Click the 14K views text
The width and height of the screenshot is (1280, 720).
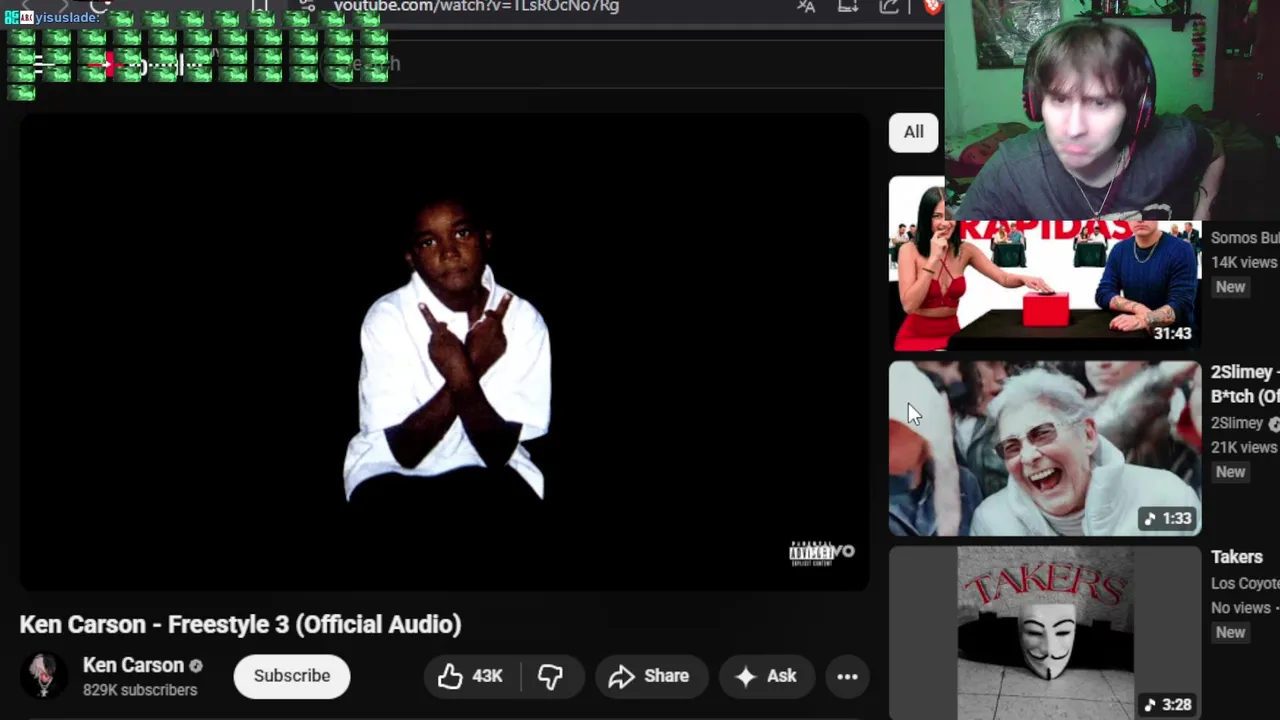(x=1244, y=262)
